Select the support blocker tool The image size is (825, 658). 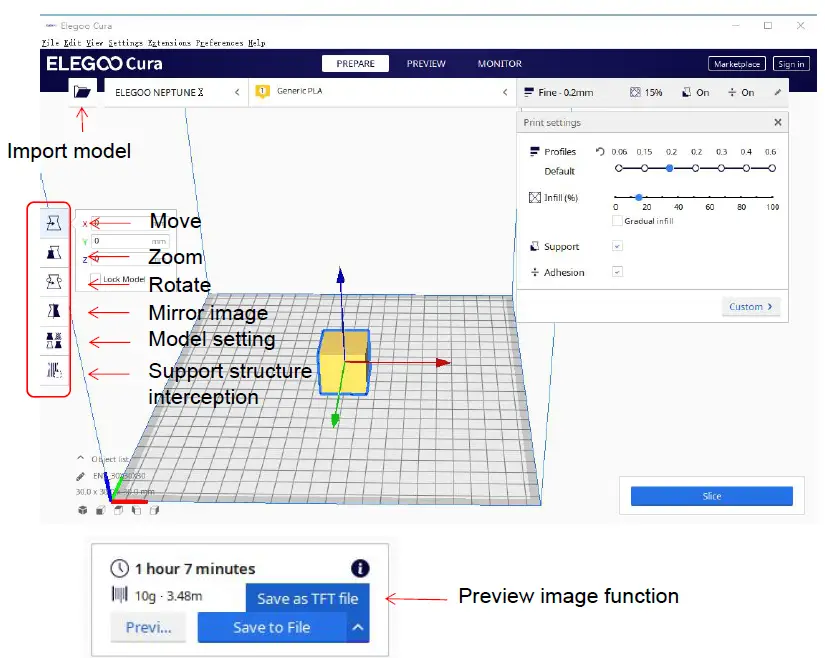(54, 370)
